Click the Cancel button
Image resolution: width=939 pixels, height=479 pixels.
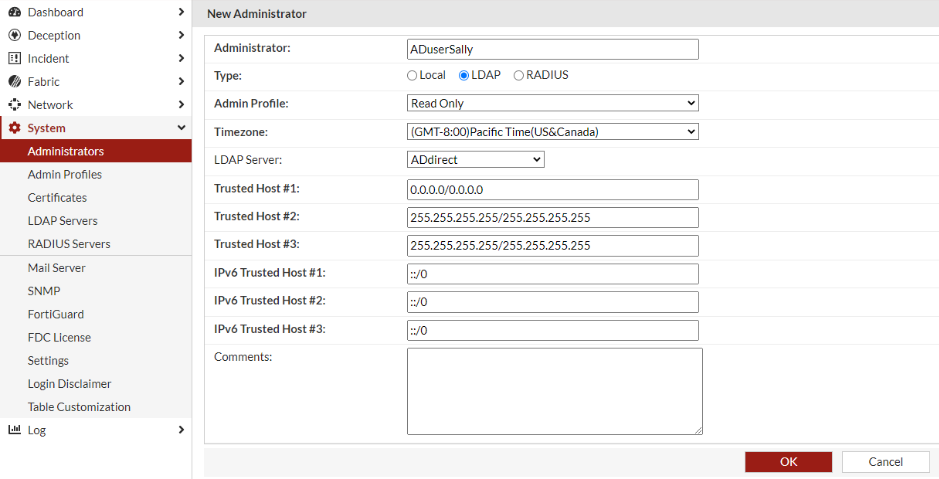(x=885, y=462)
